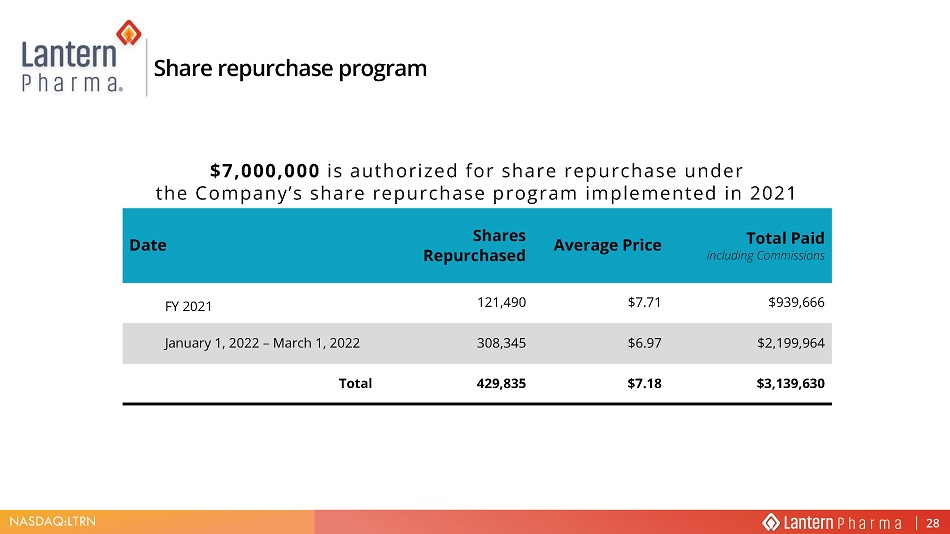This screenshot has height=534, width=950.
Task: Select the Lantern Pharma wordmark at top left
Action: 71,65
